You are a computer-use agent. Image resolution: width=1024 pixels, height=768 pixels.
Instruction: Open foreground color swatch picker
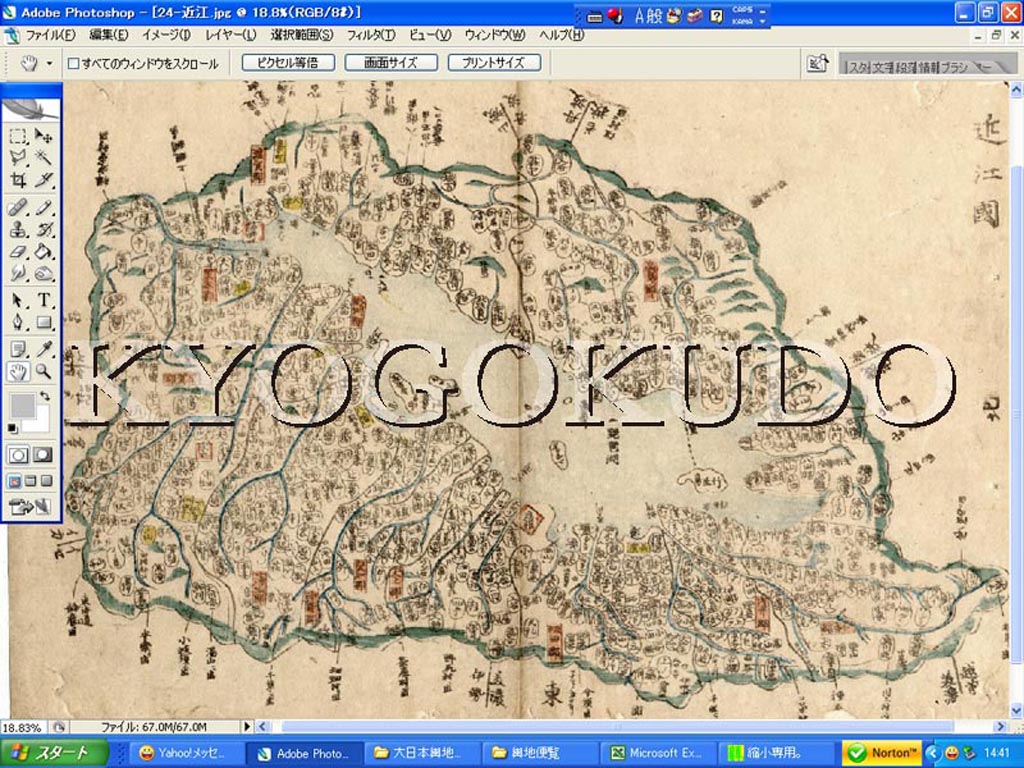[x=22, y=406]
